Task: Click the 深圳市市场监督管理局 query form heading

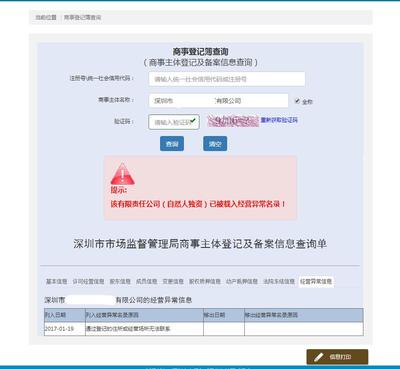Action: [200, 244]
